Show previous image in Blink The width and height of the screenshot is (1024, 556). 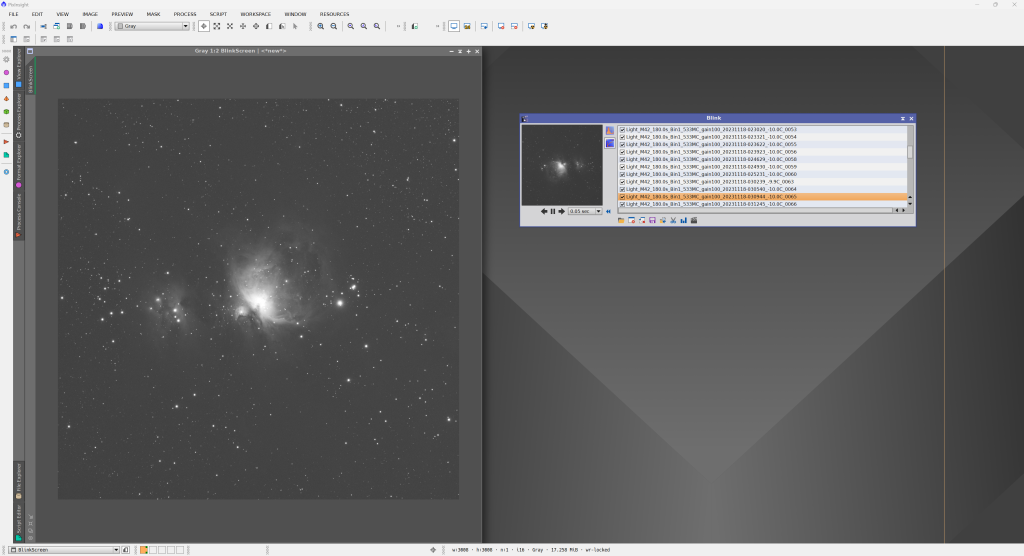click(544, 211)
